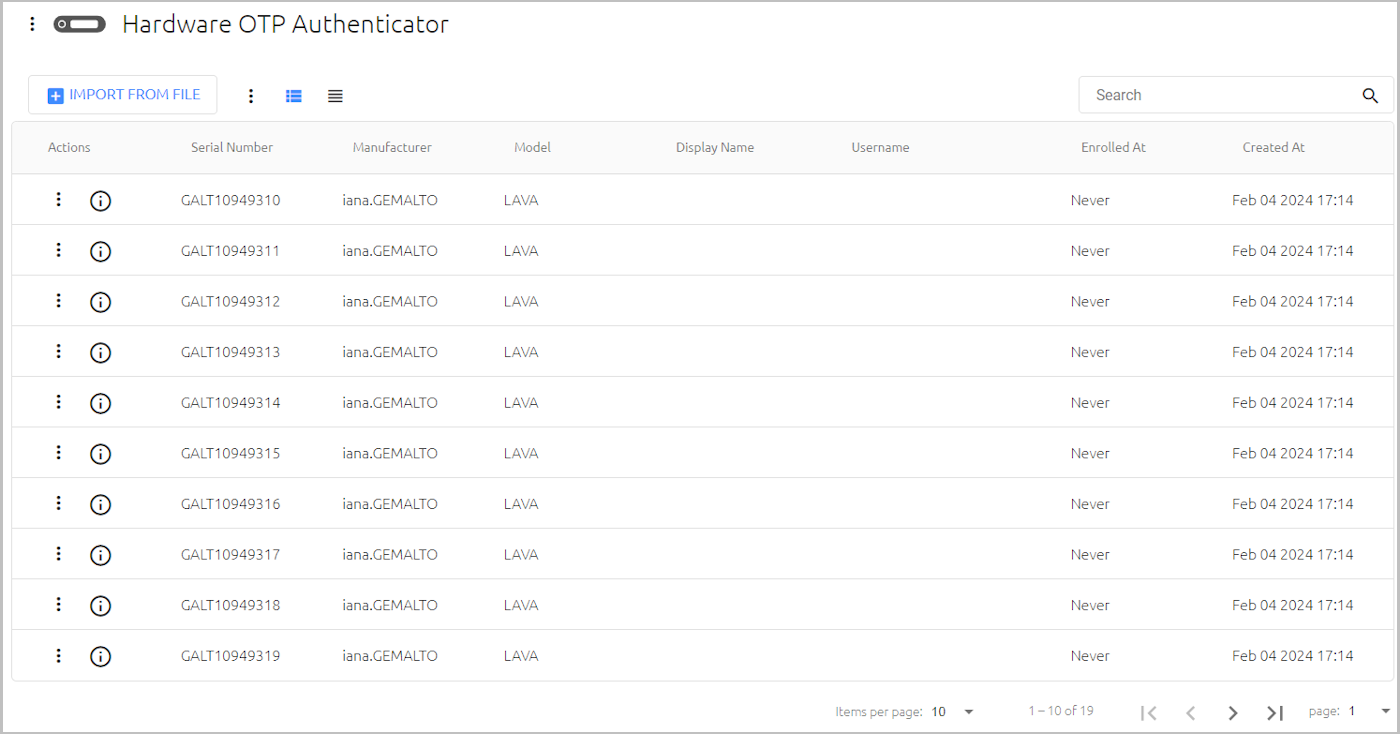Go to the next page arrow
Image resolution: width=1400 pixels, height=734 pixels.
[x=1233, y=712]
